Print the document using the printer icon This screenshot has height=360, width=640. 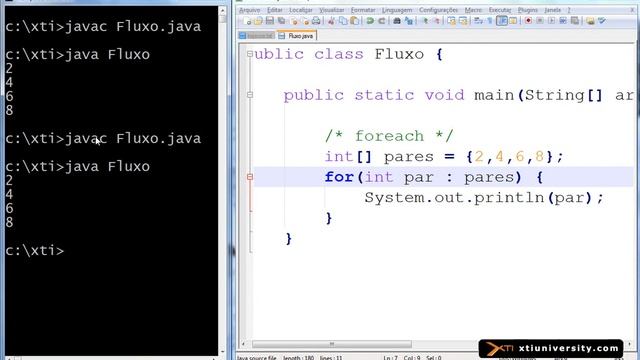(x=316, y=21)
